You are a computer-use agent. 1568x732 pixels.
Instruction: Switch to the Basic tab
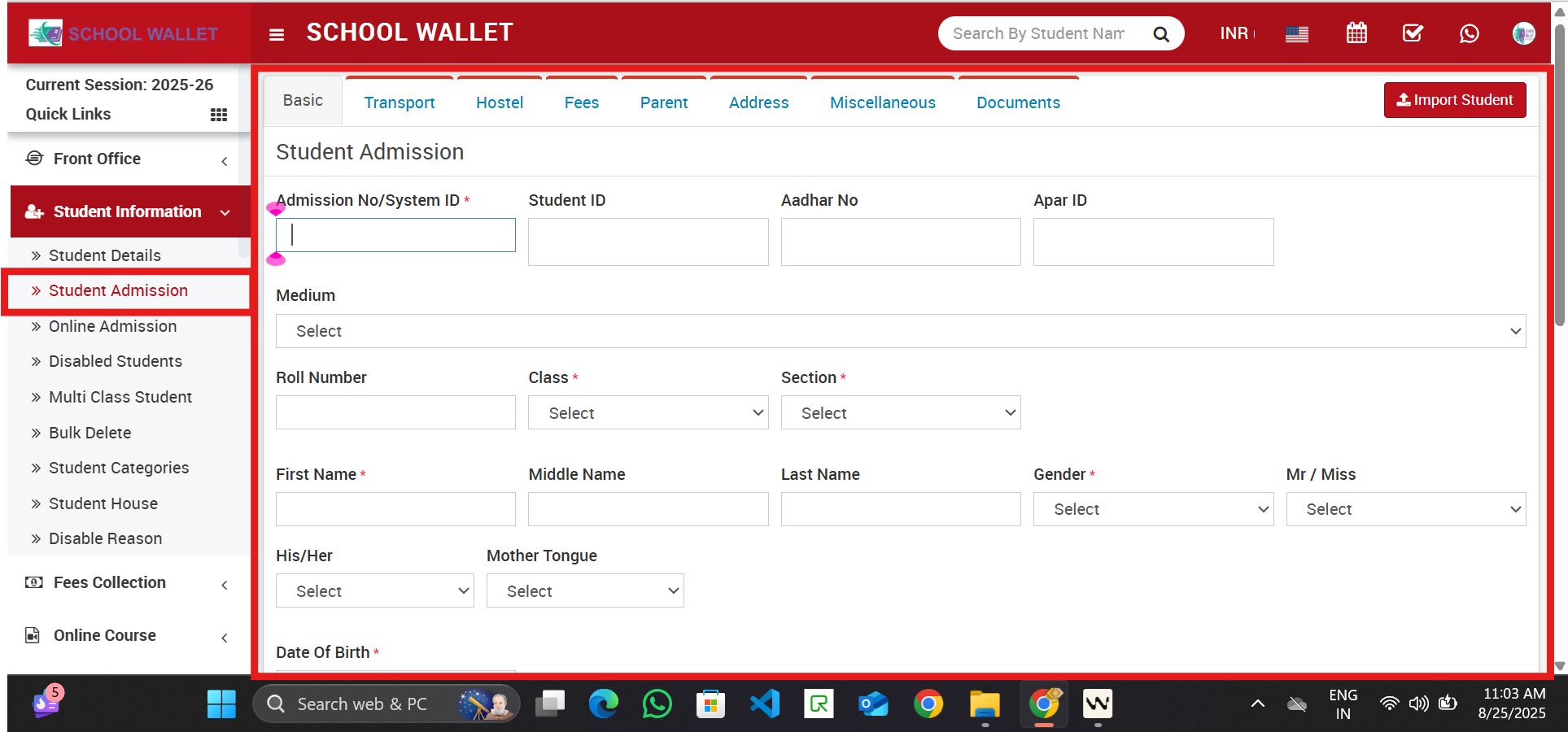click(x=303, y=100)
